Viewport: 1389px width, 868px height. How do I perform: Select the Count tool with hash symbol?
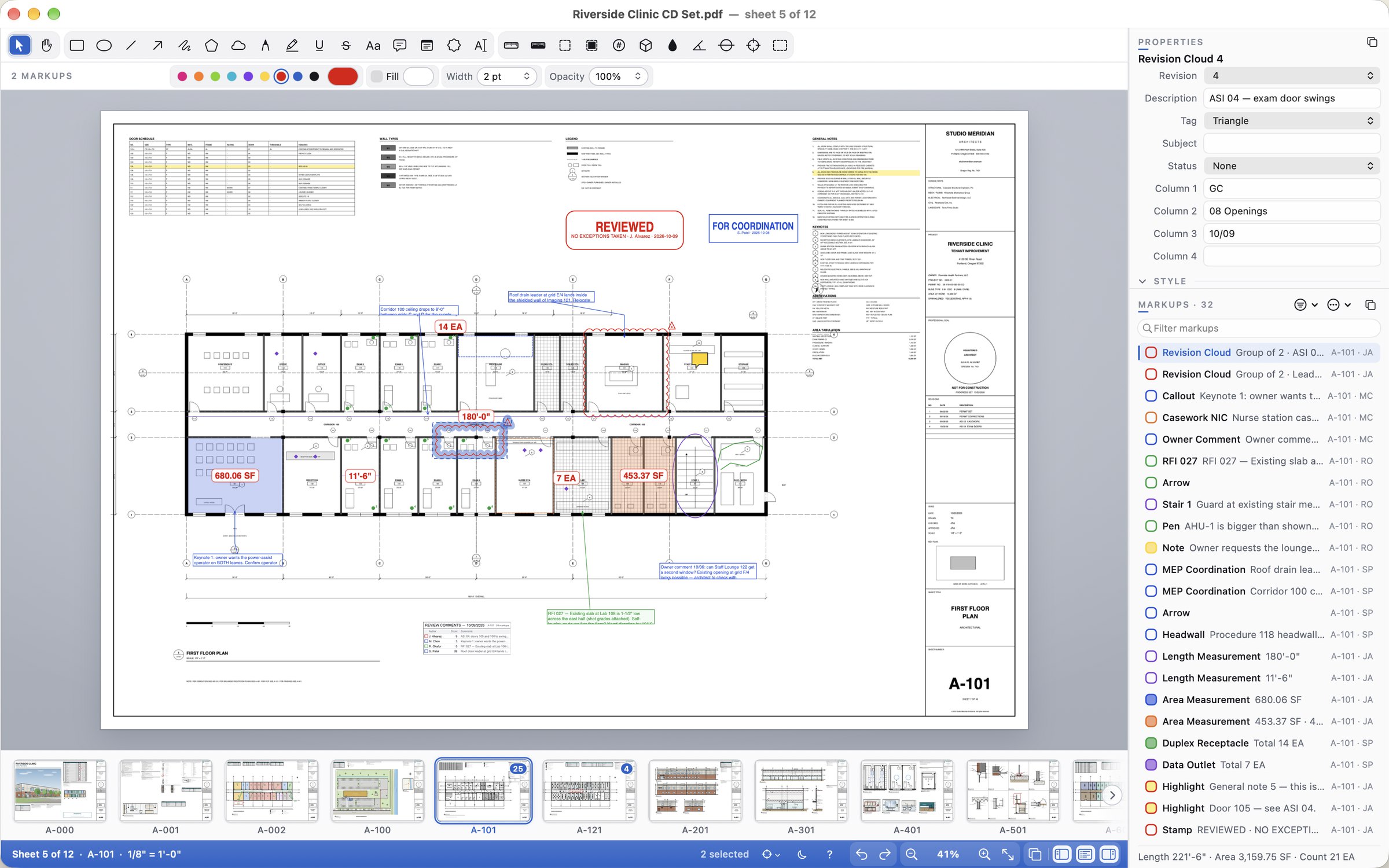click(619, 45)
